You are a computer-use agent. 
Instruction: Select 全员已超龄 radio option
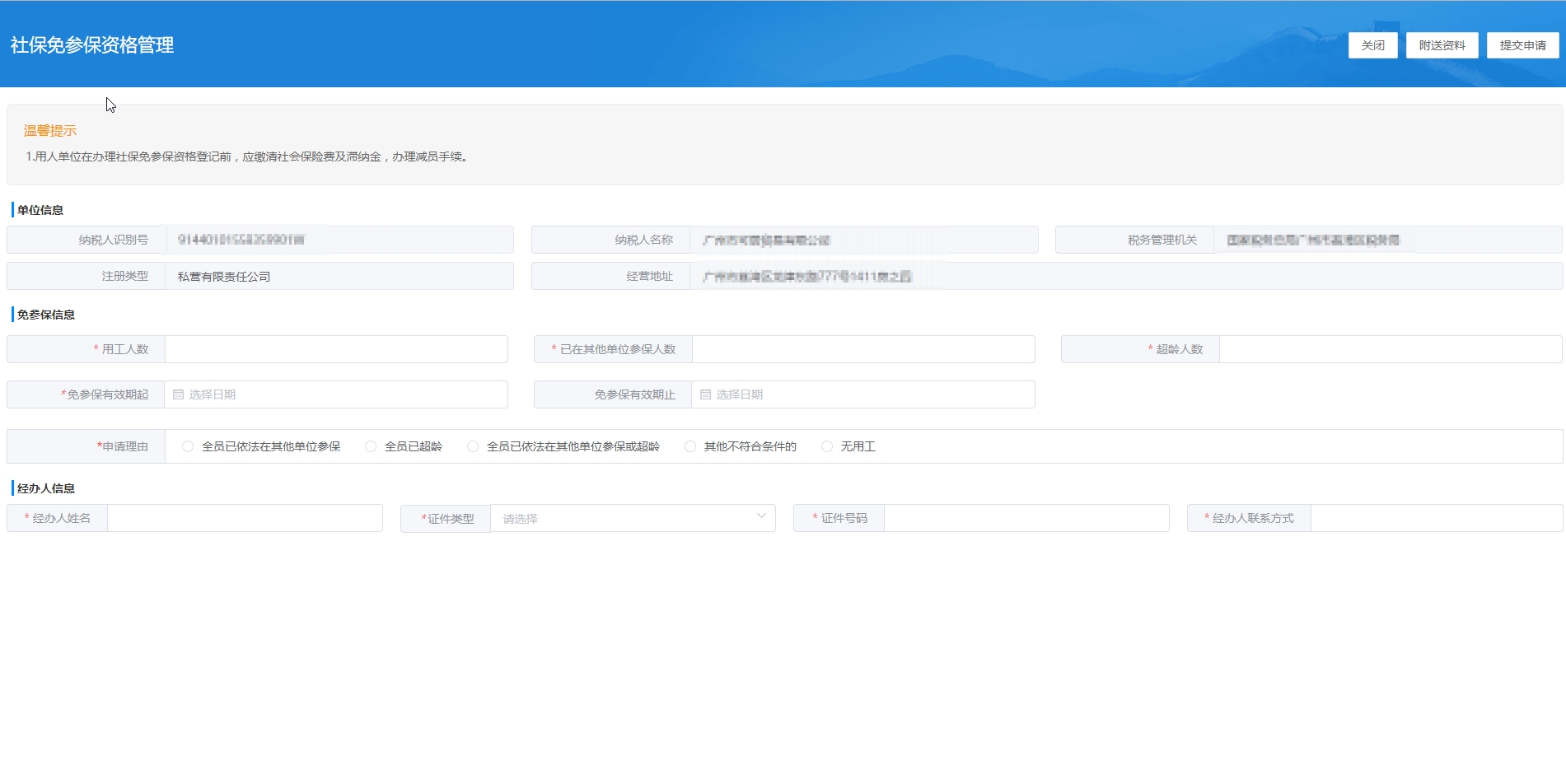click(x=371, y=446)
